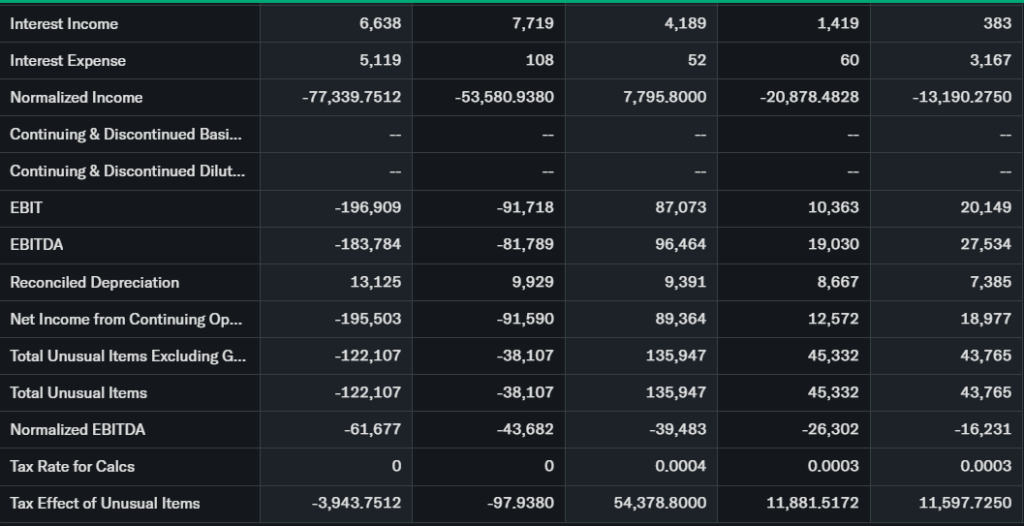Select the Reconciled Depreciation value 8,667
Viewport: 1024px width, 526px height.
[838, 282]
